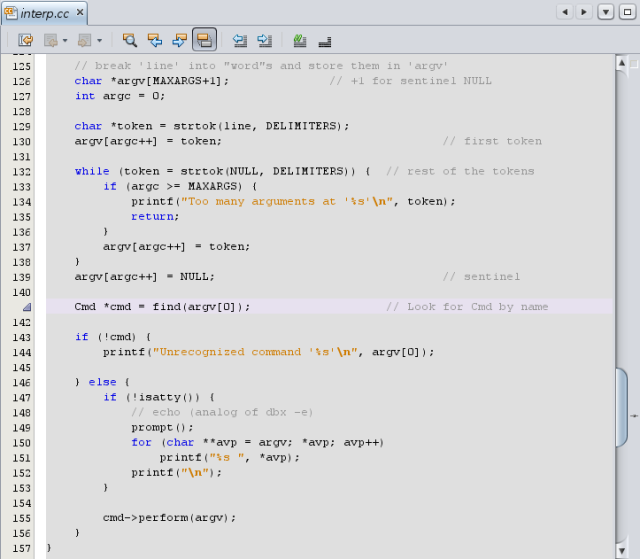
Task: Click line number 155 in gutter
Action: 21,519
